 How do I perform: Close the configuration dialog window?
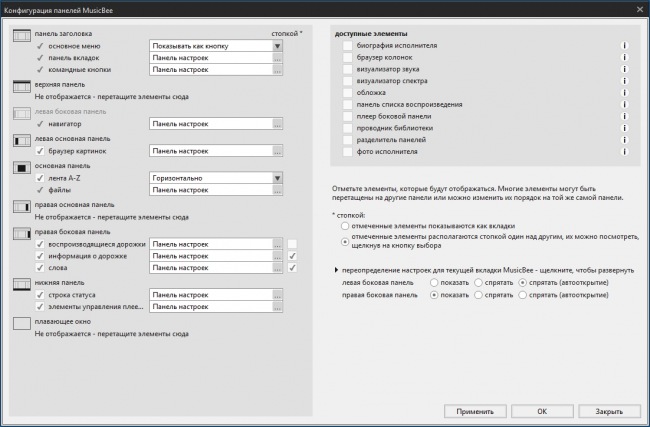tap(640, 10)
